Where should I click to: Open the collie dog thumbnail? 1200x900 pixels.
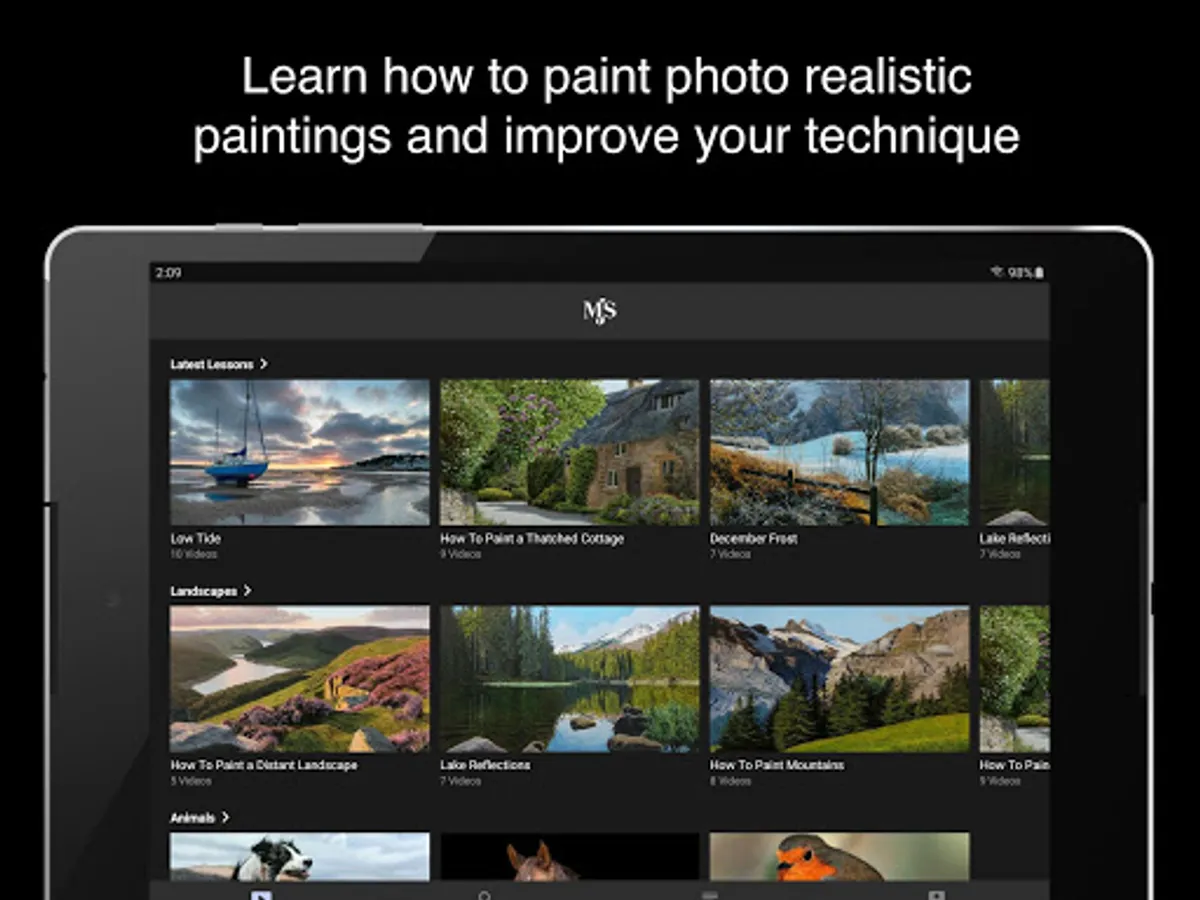pyautogui.click(x=300, y=857)
